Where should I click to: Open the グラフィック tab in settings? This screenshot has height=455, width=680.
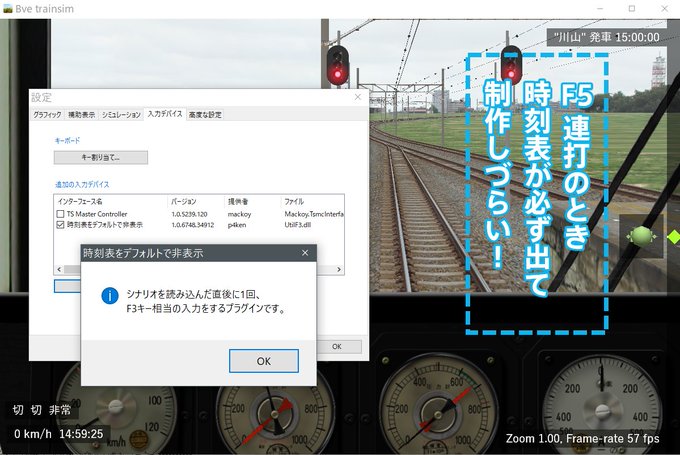[x=47, y=115]
